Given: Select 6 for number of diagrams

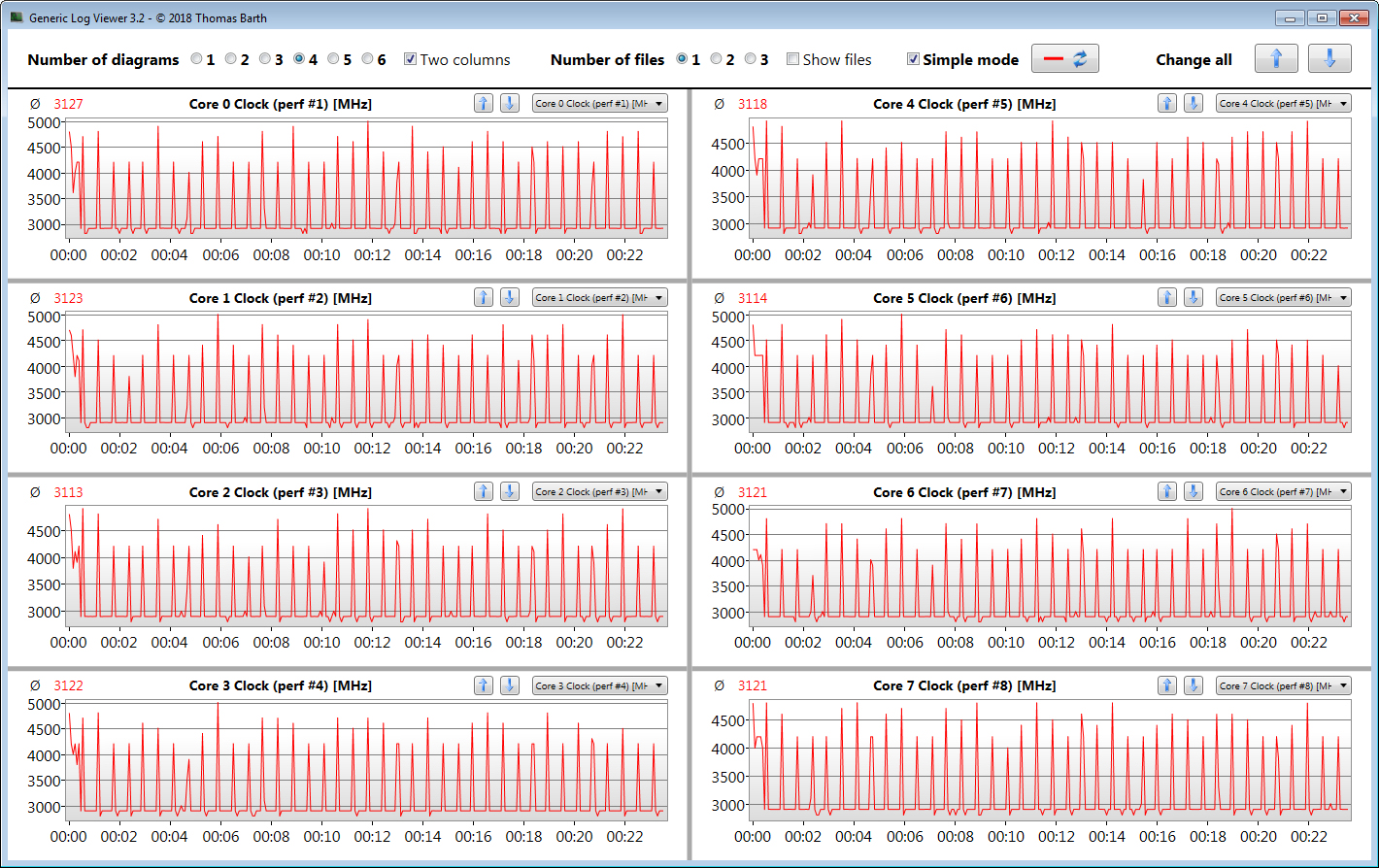Looking at the screenshot, I should (368, 59).
